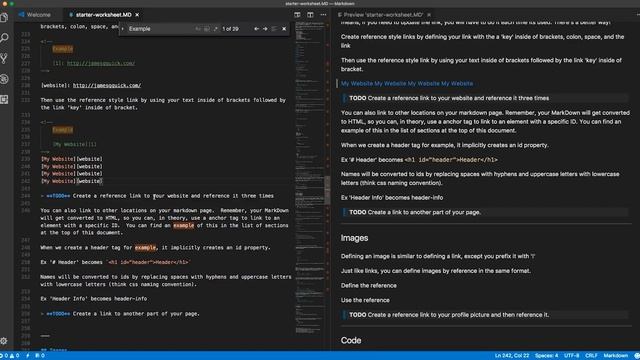640x360 pixels.
Task: Change indentation via Spaces: 4
Action: point(546,356)
